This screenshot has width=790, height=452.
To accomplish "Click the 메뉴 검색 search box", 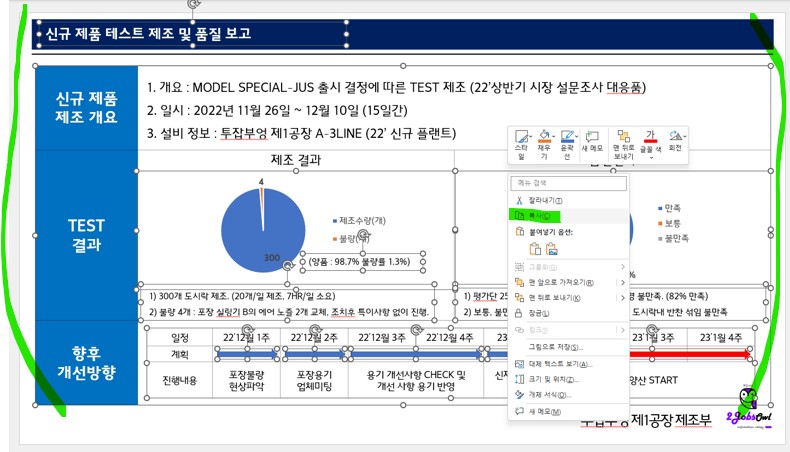I will pyautogui.click(x=569, y=183).
